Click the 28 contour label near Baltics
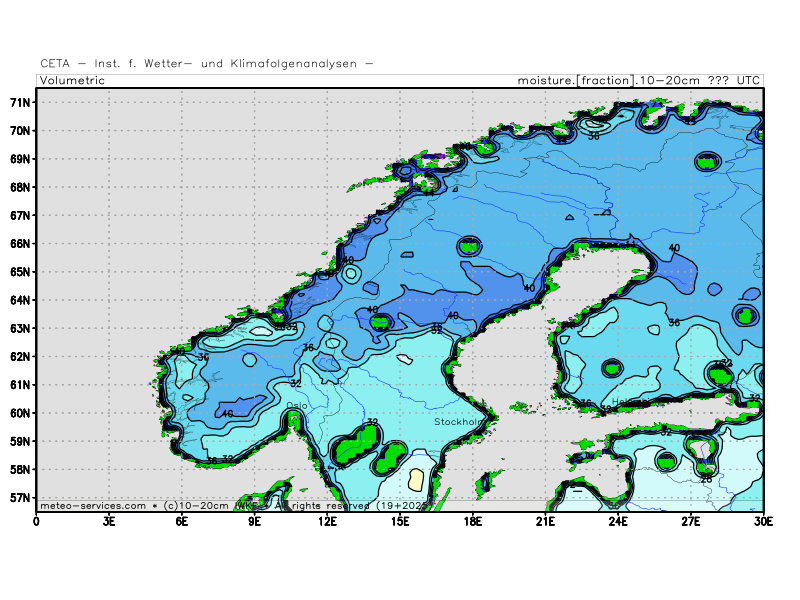Viewport: 800px width, 600px height. pos(706,479)
